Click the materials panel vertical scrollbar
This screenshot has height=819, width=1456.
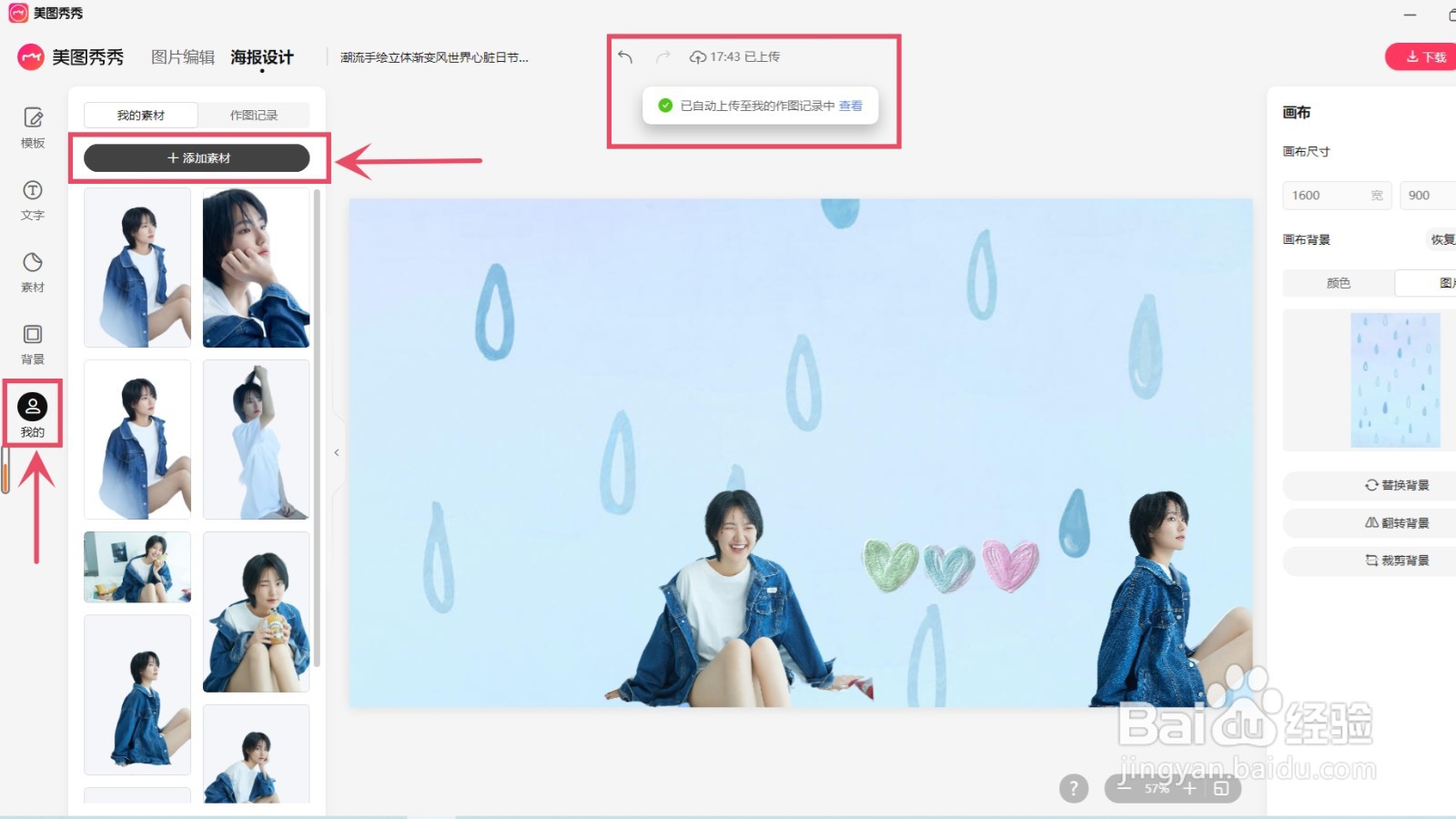(x=317, y=428)
